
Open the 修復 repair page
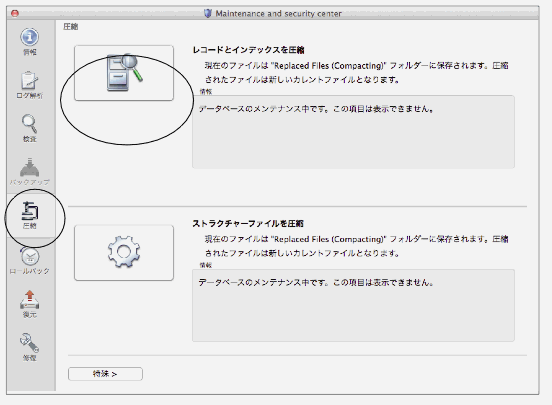click(30, 348)
